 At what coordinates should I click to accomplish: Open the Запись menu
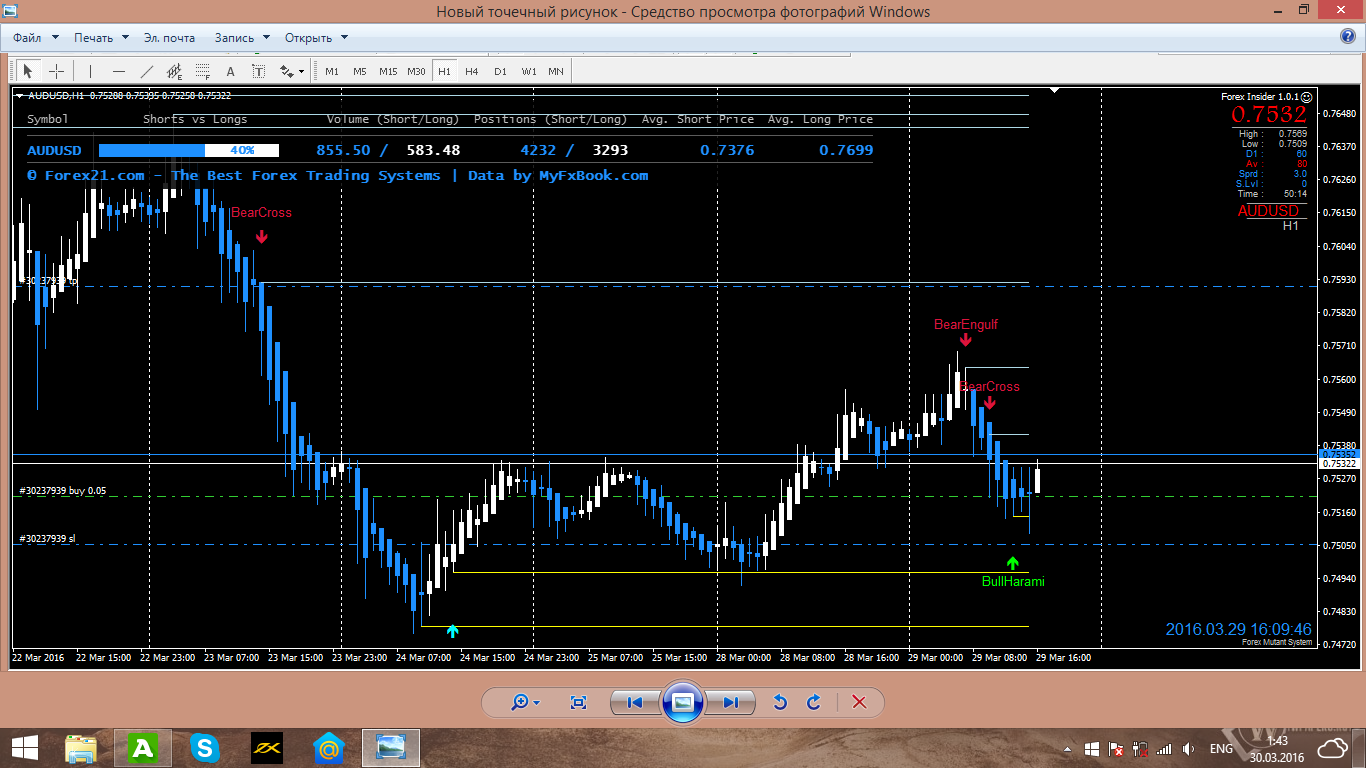241,38
